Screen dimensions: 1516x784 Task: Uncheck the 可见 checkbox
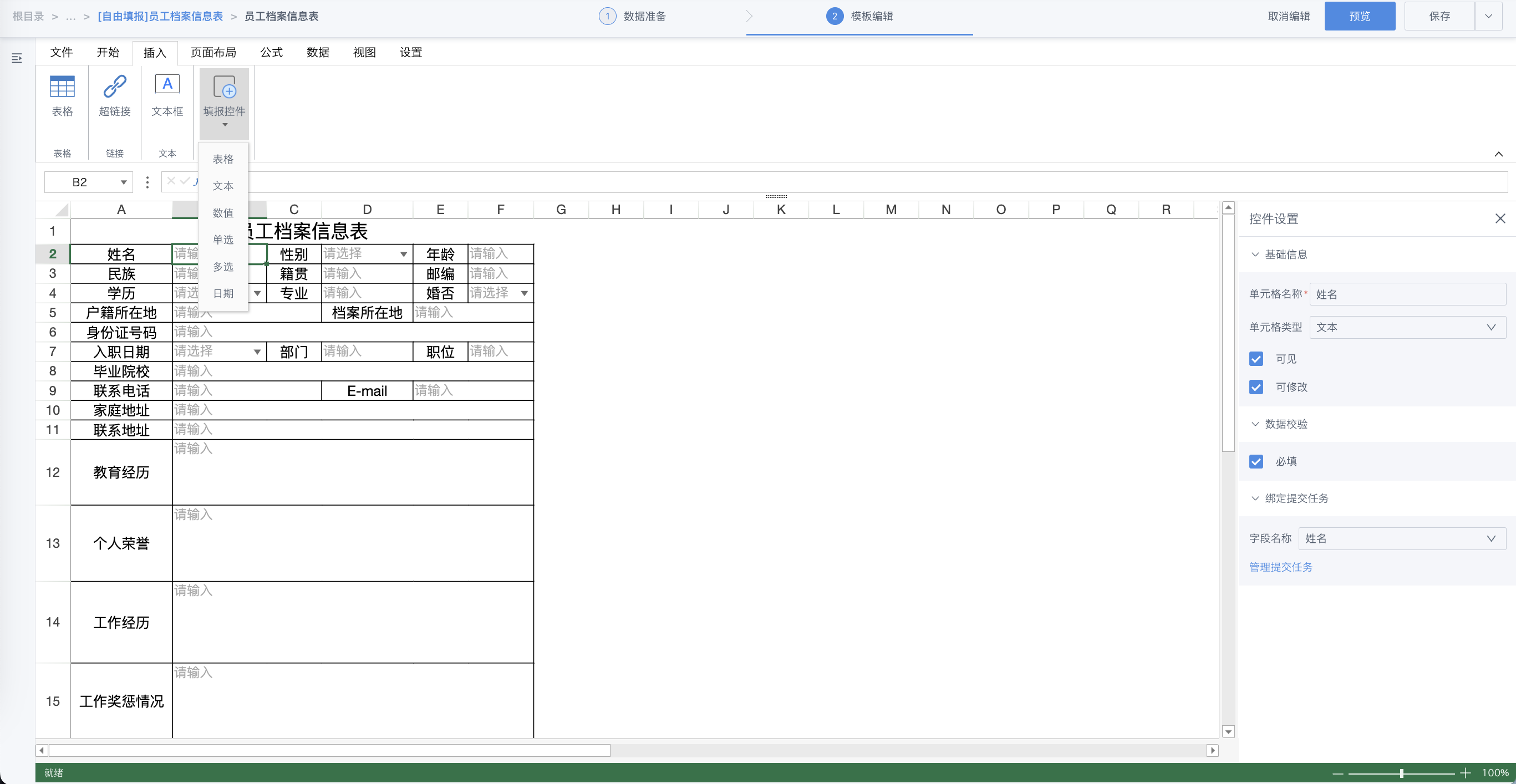point(1256,359)
